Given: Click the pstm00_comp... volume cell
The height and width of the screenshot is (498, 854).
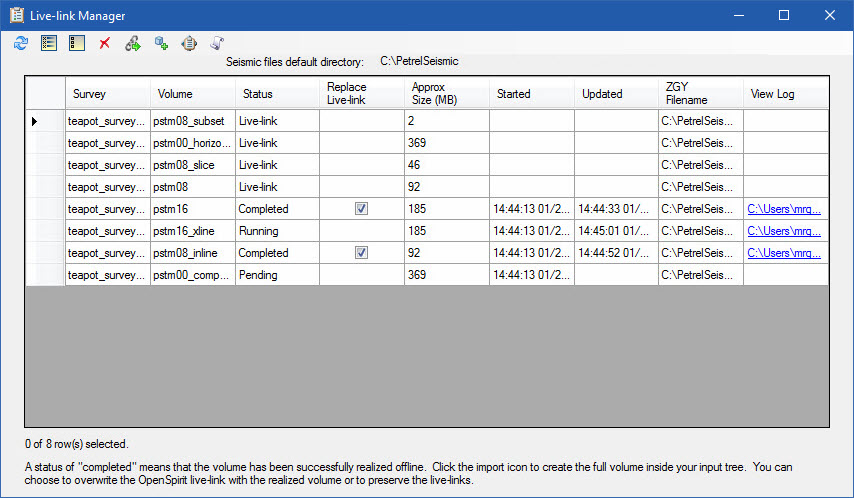Looking at the screenshot, I should [x=193, y=275].
